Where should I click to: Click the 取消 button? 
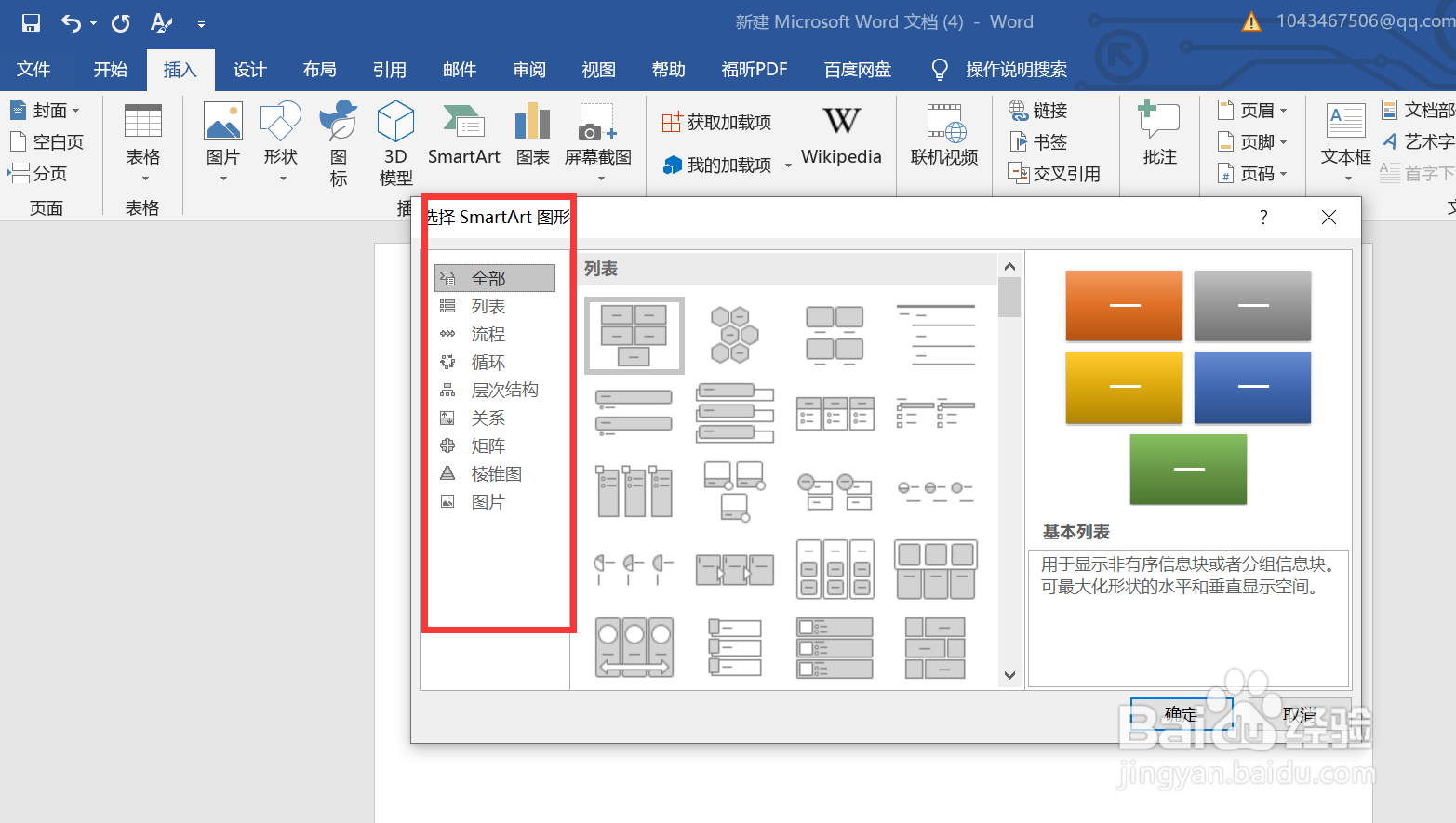tap(1298, 714)
